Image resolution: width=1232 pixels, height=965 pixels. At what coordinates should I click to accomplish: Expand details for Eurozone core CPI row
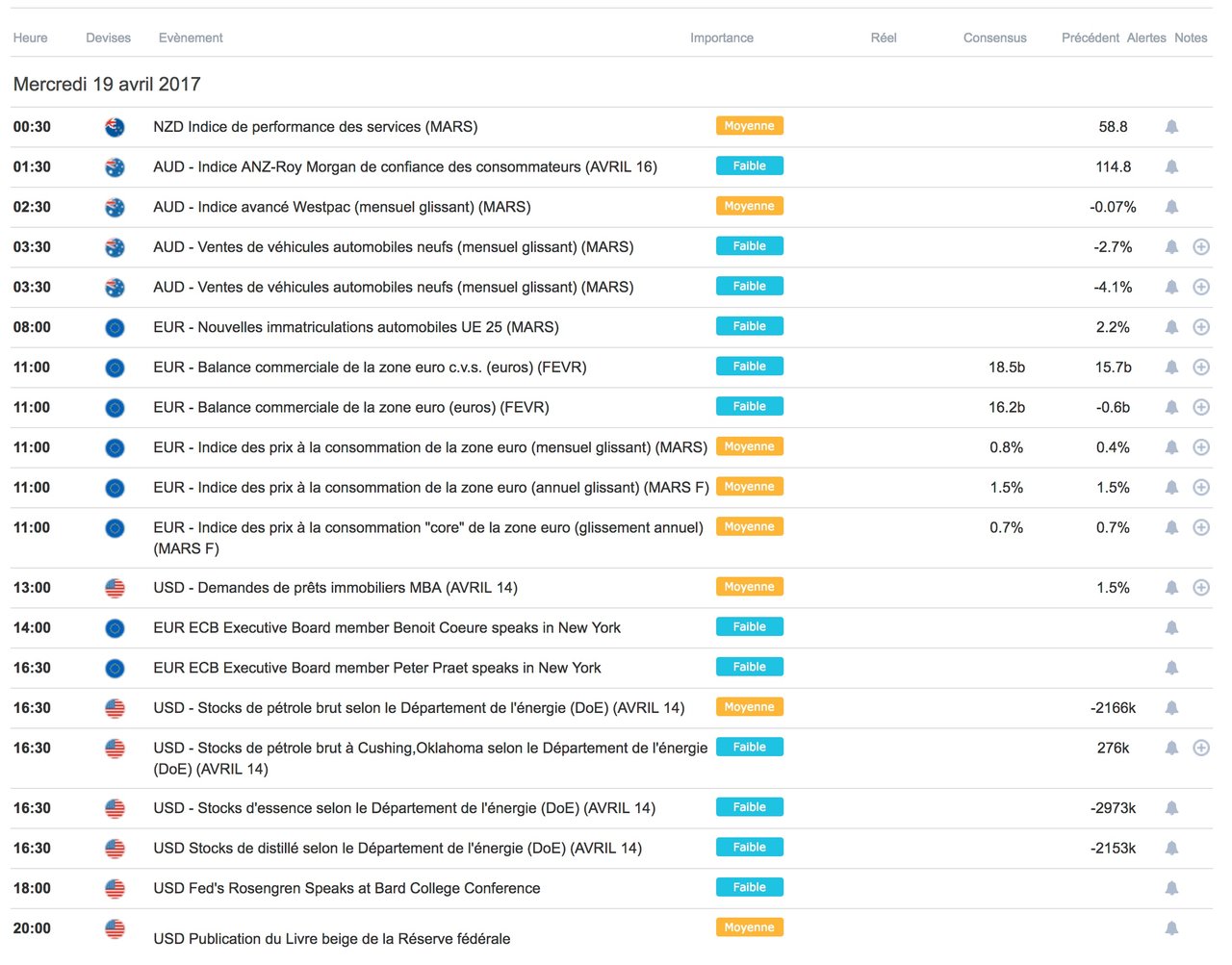tap(1201, 527)
